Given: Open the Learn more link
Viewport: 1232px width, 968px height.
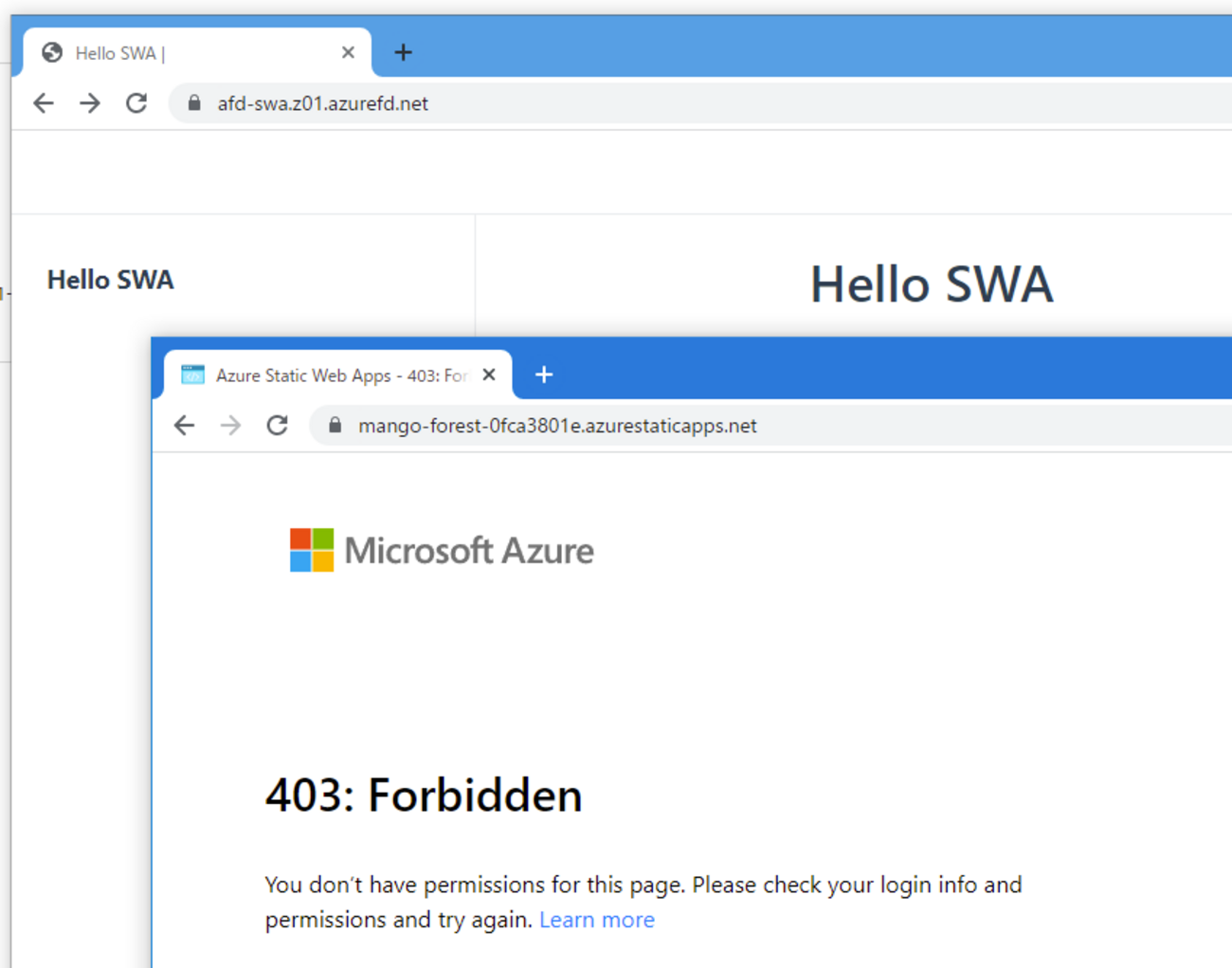Looking at the screenshot, I should [x=597, y=920].
